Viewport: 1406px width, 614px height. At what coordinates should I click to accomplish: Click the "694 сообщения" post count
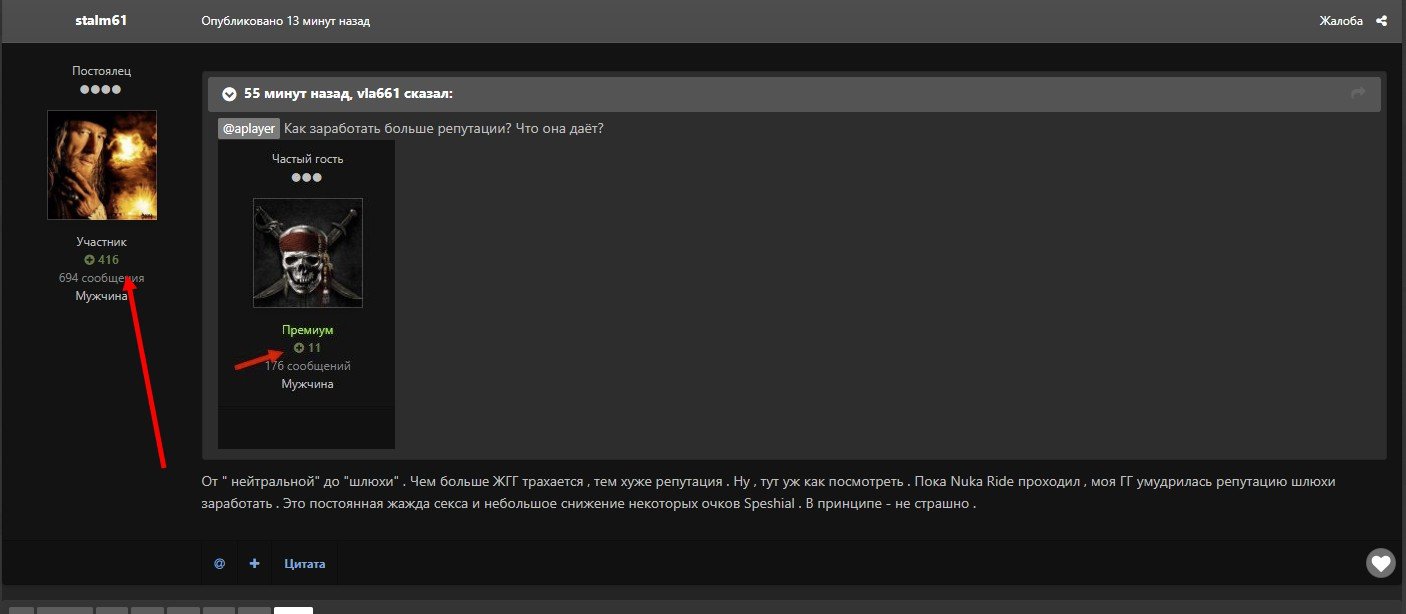pyautogui.click(x=101, y=278)
